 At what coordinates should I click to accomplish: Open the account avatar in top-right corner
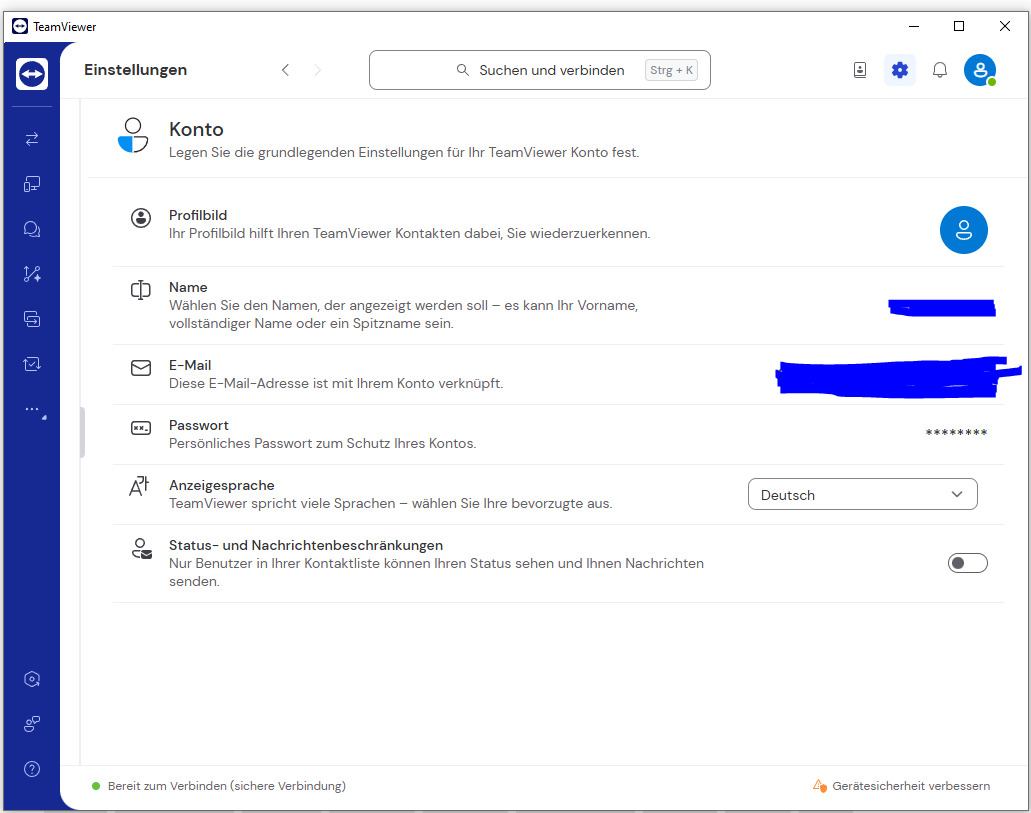[x=980, y=70]
